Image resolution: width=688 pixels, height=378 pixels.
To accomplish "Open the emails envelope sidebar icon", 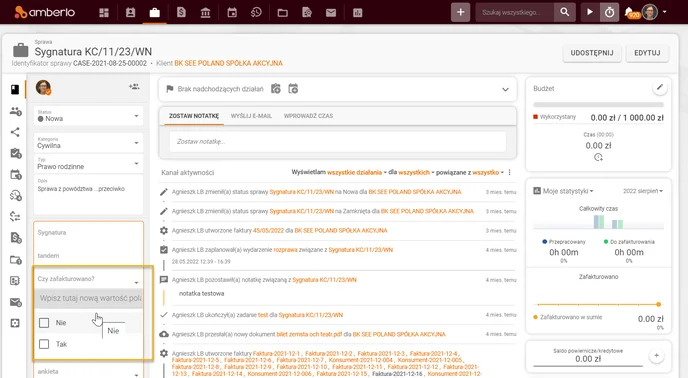I will click(x=15, y=302).
